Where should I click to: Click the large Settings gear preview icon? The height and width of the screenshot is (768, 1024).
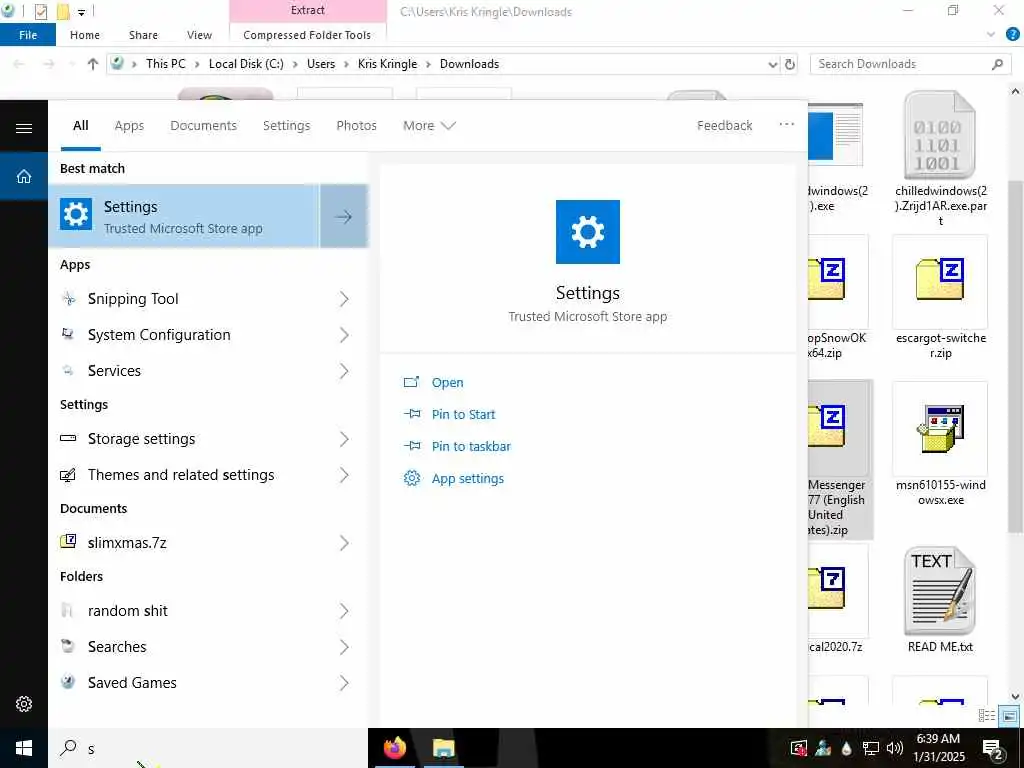coord(588,232)
